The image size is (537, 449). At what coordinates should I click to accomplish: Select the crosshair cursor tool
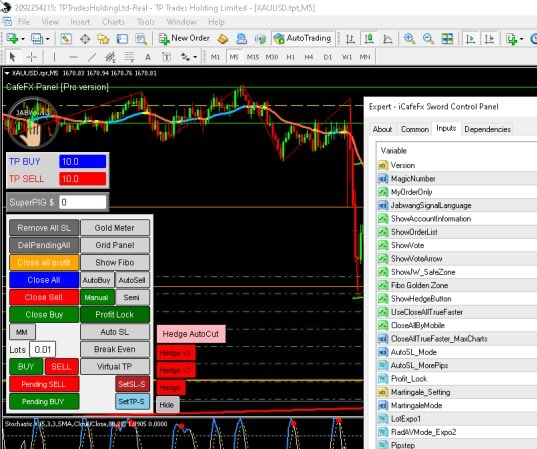(x=32, y=57)
